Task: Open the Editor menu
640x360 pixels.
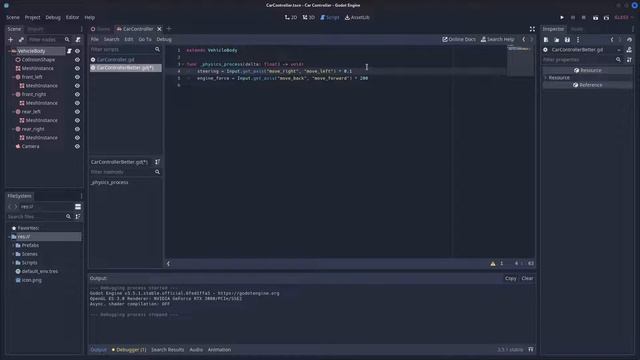Action: pyautogui.click(x=72, y=18)
